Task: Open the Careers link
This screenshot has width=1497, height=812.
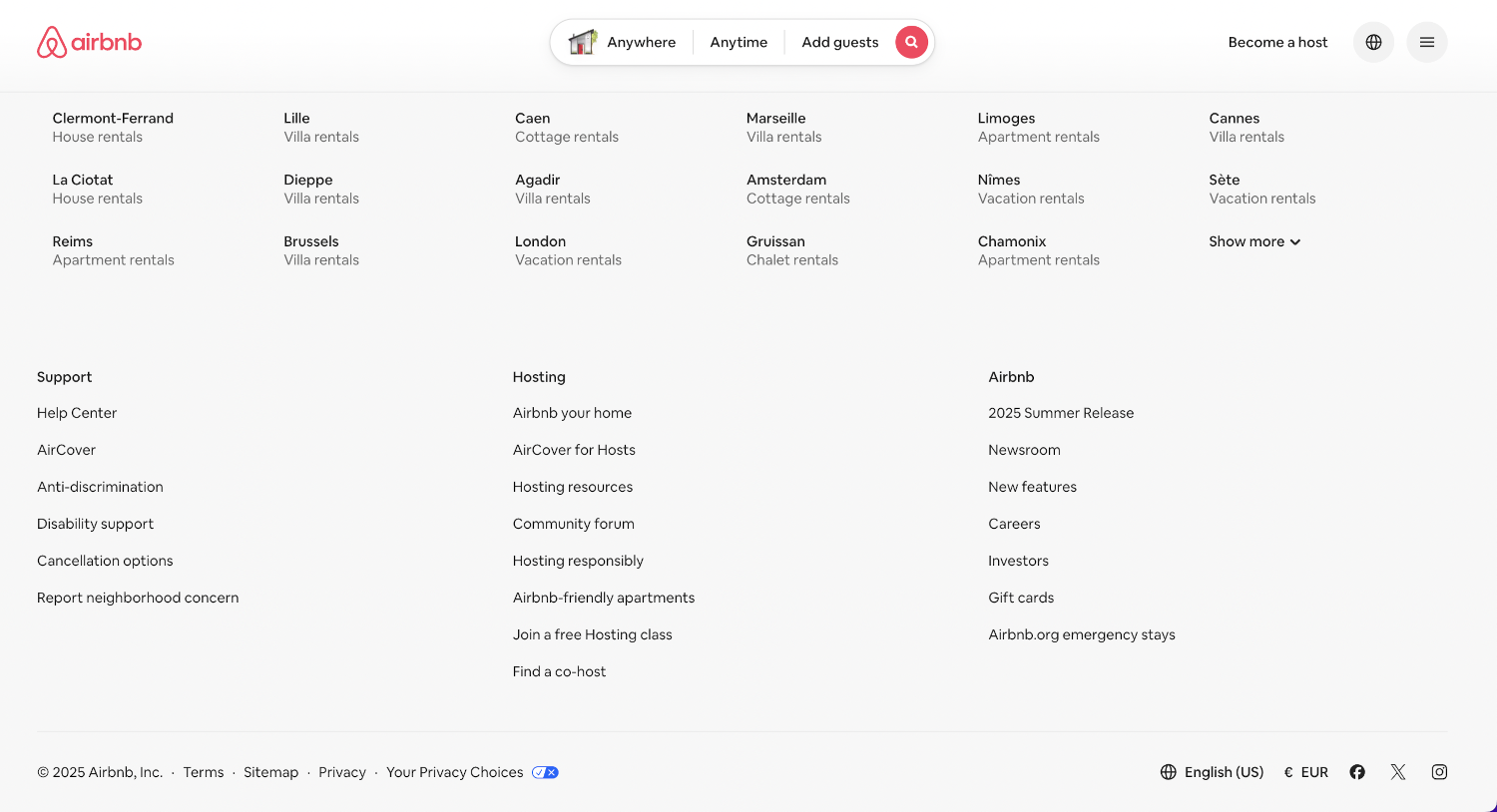Action: 1014,524
